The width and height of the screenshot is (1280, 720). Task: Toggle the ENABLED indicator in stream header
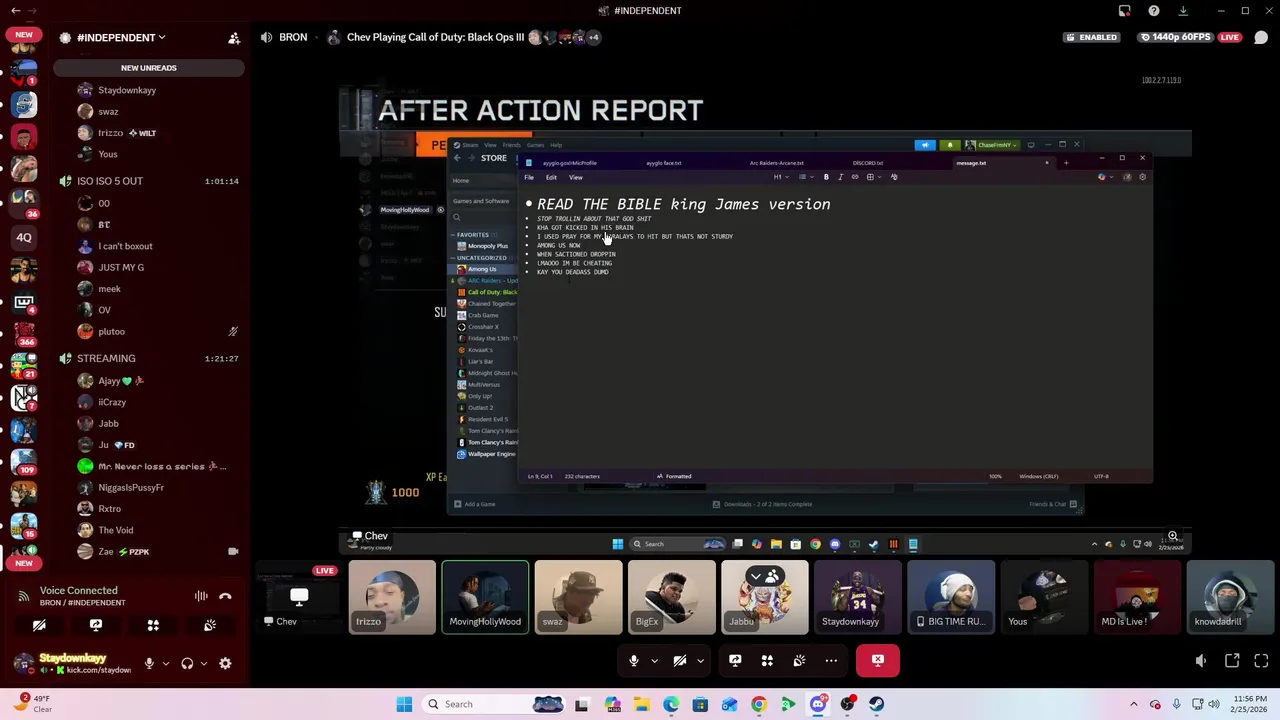(1091, 37)
